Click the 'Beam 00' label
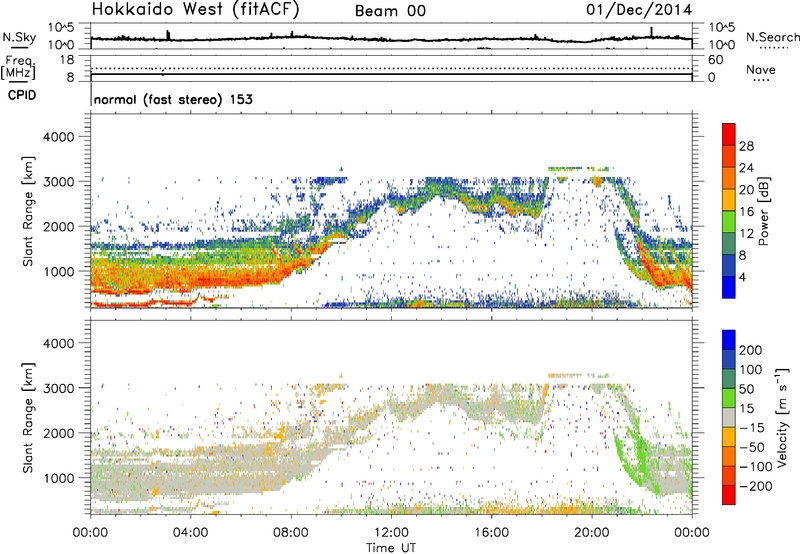The height and width of the screenshot is (554, 800). click(390, 11)
